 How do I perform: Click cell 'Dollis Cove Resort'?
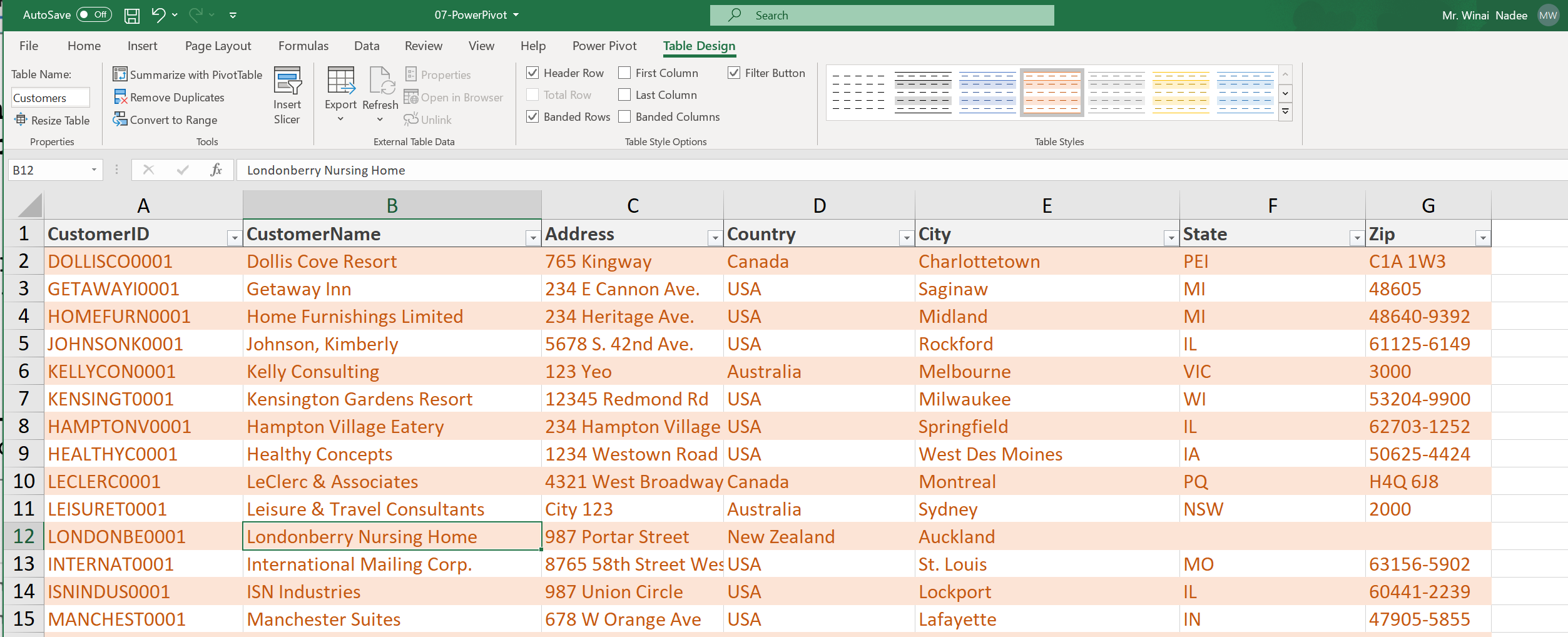[392, 262]
